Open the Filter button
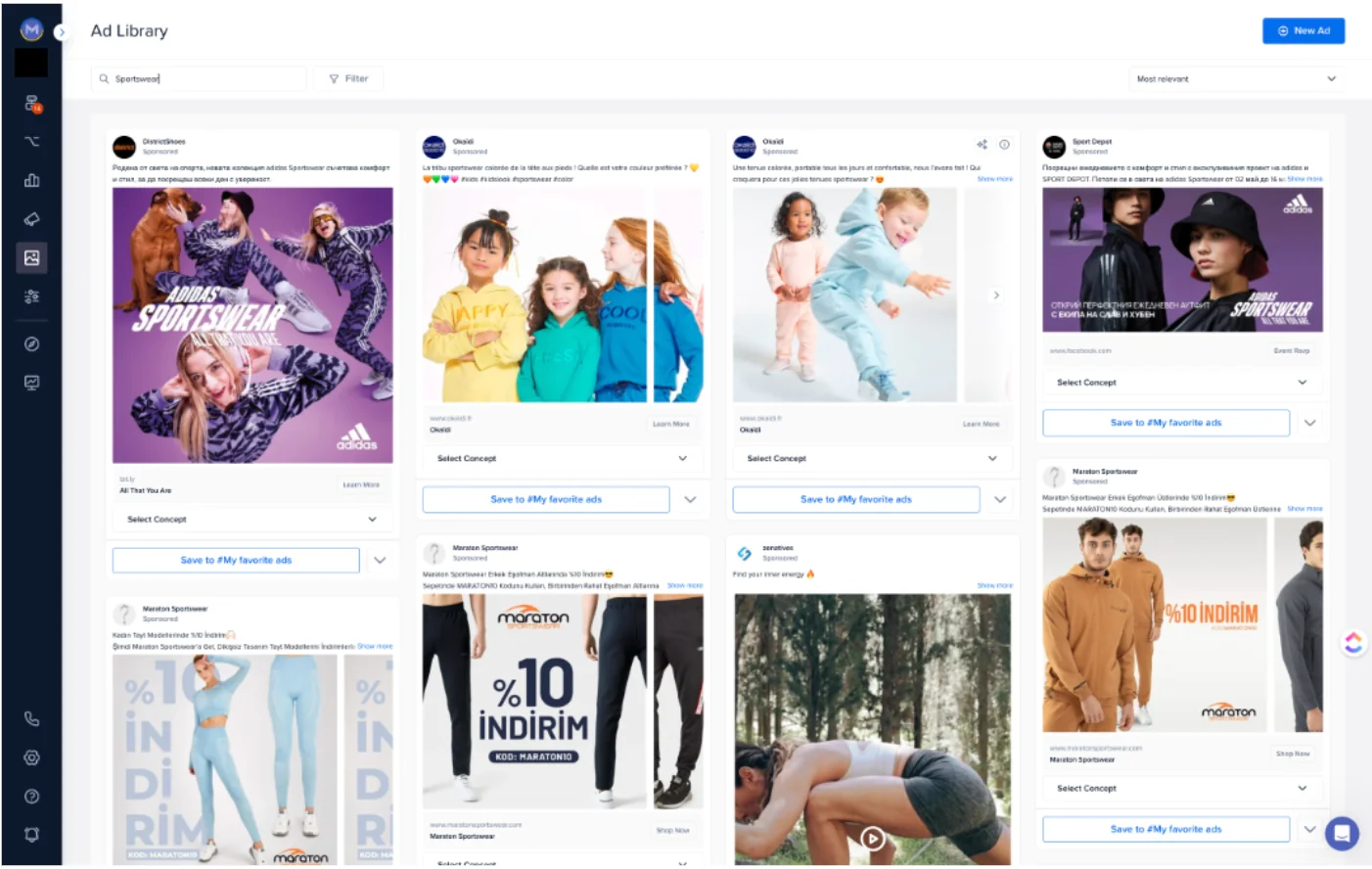The image size is (1372, 869). [348, 78]
